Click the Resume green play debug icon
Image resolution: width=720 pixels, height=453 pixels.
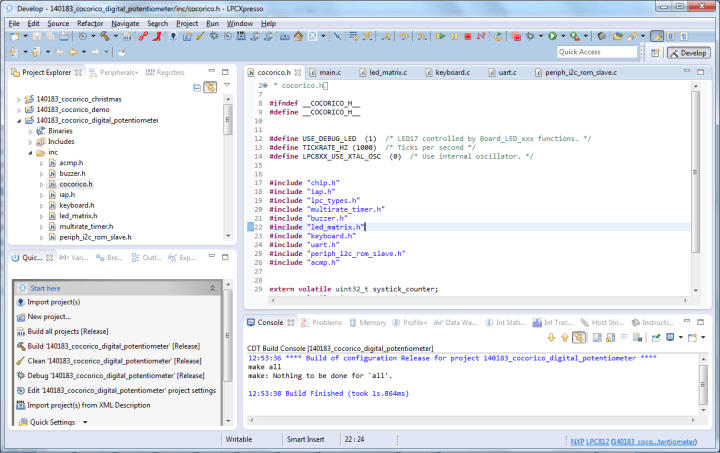440,36
